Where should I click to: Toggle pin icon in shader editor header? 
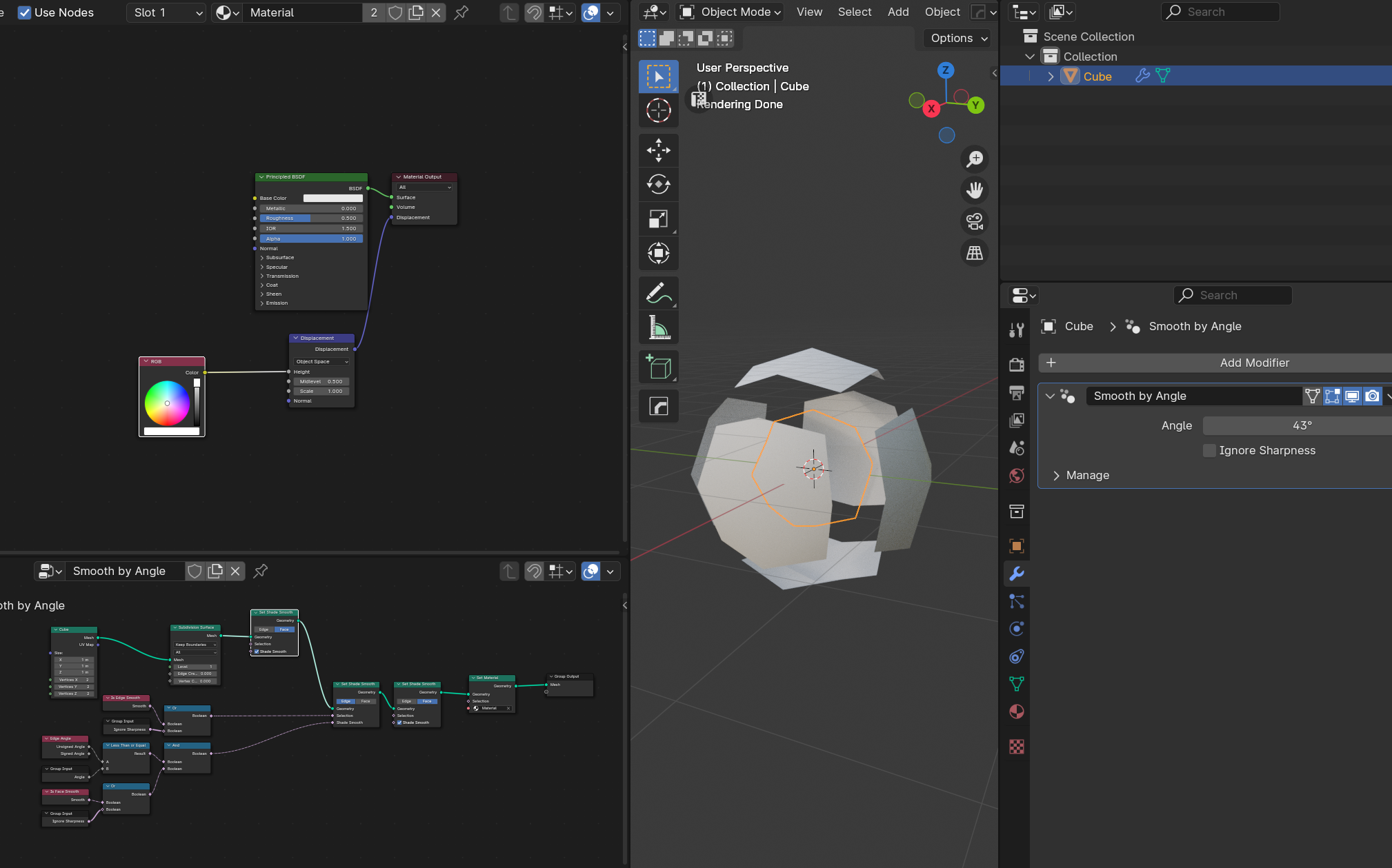point(461,12)
